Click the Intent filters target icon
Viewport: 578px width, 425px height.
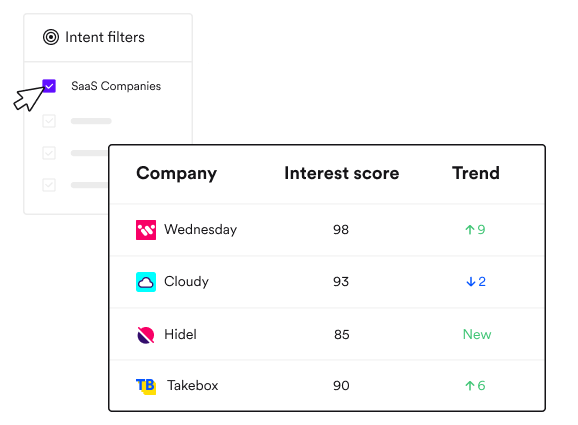(51, 37)
